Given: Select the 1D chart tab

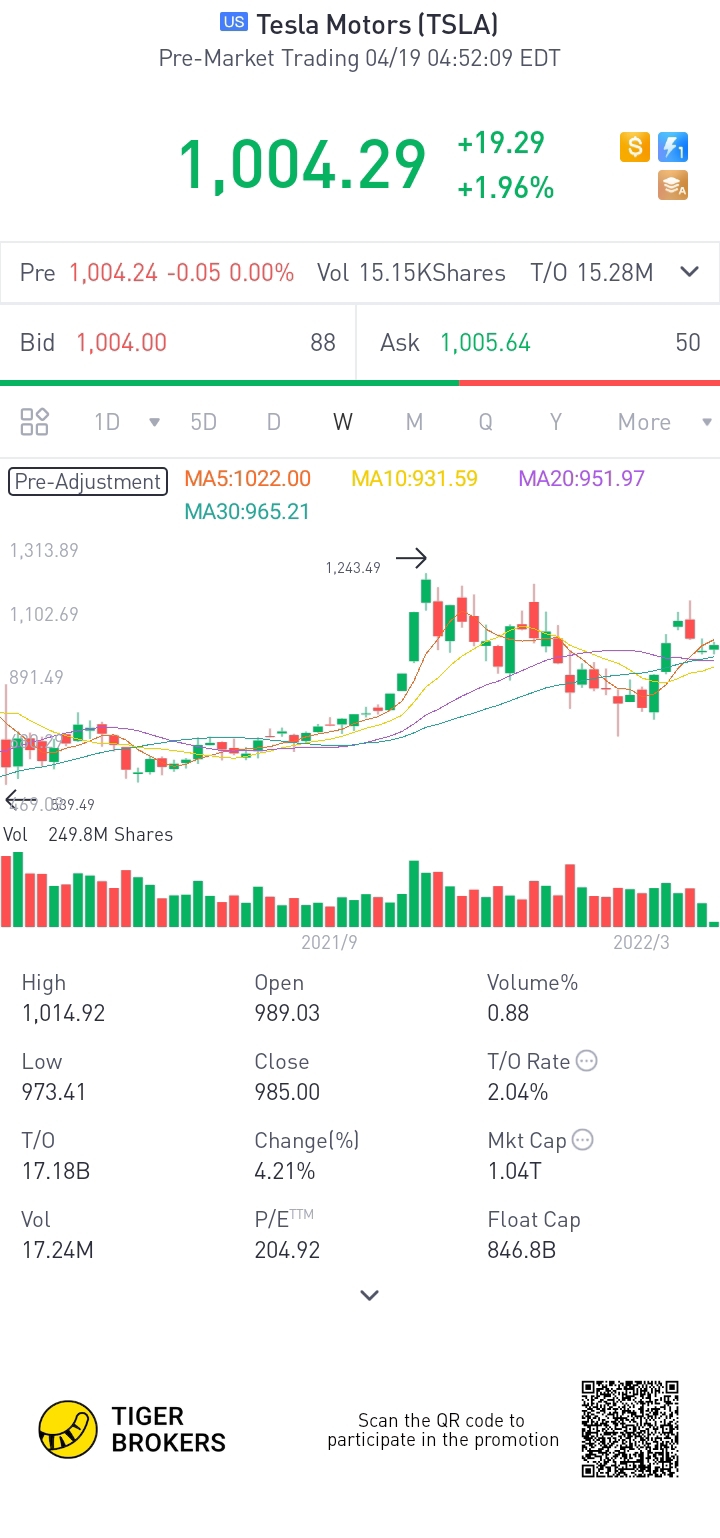Looking at the screenshot, I should click(x=107, y=422).
